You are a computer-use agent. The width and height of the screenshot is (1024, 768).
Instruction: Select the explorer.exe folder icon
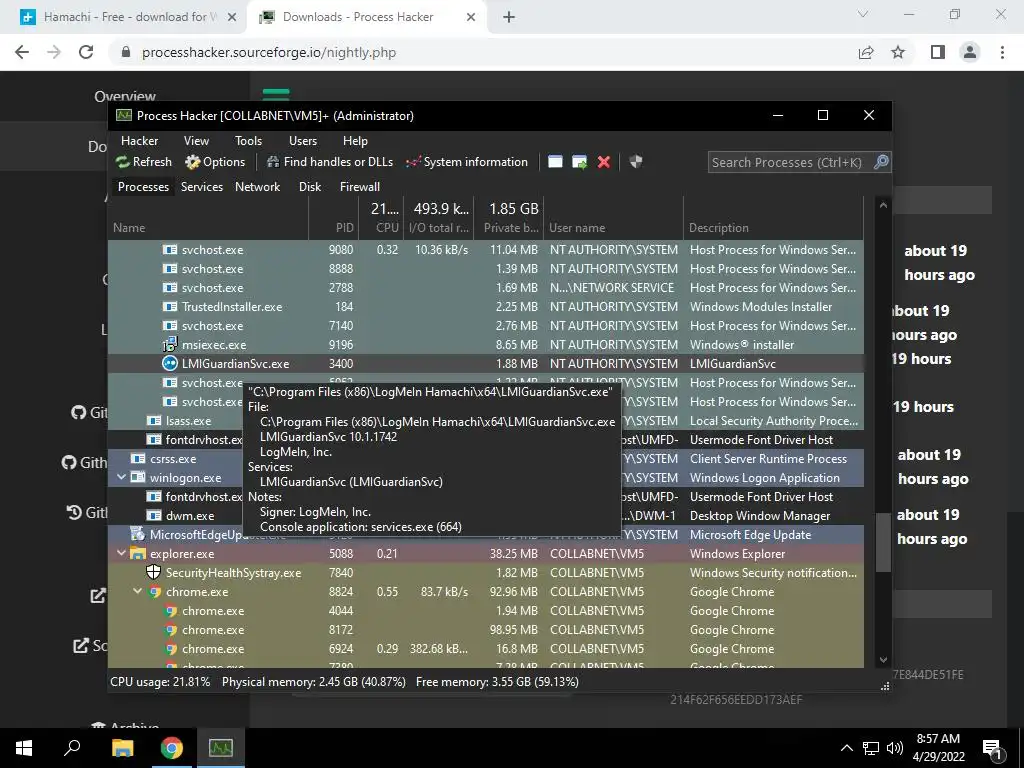tap(137, 553)
